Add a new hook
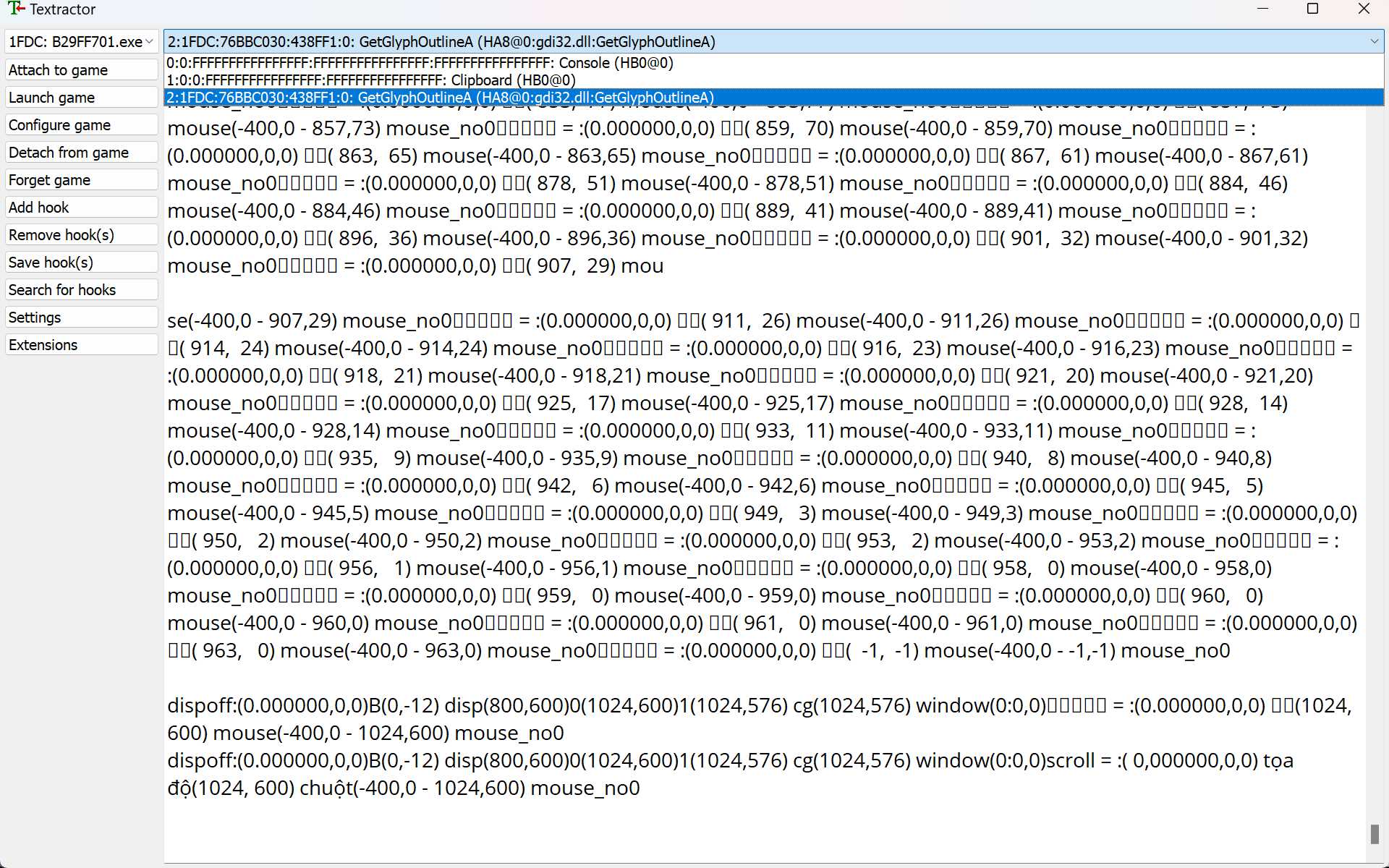Viewport: 1389px width, 868px height. pyautogui.click(x=81, y=207)
